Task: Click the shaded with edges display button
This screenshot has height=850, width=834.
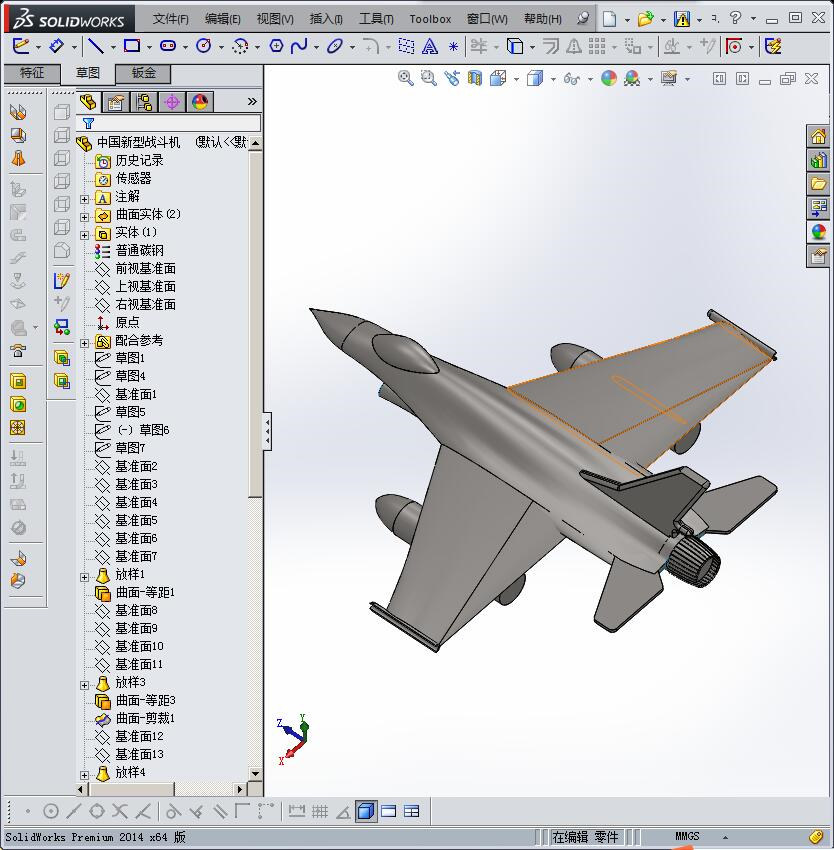Action: [x=366, y=812]
